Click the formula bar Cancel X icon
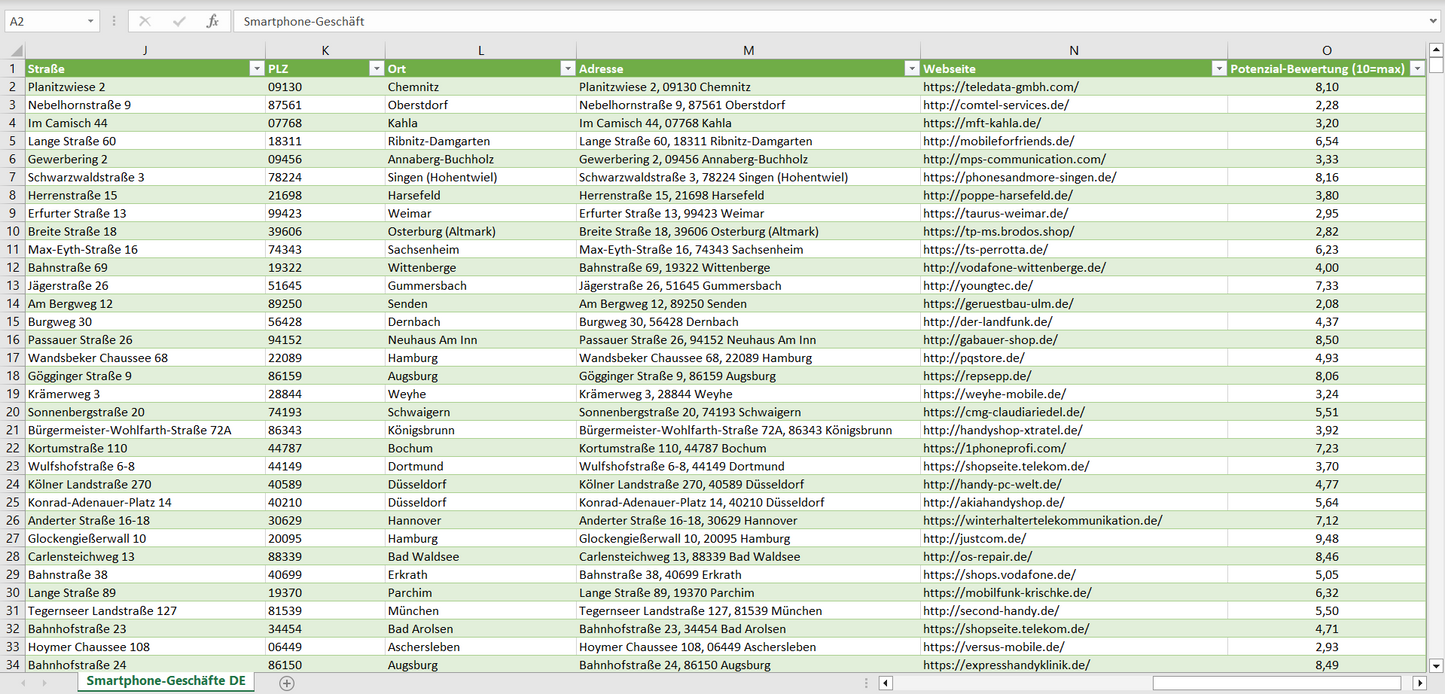This screenshot has width=1445, height=694. [x=145, y=21]
